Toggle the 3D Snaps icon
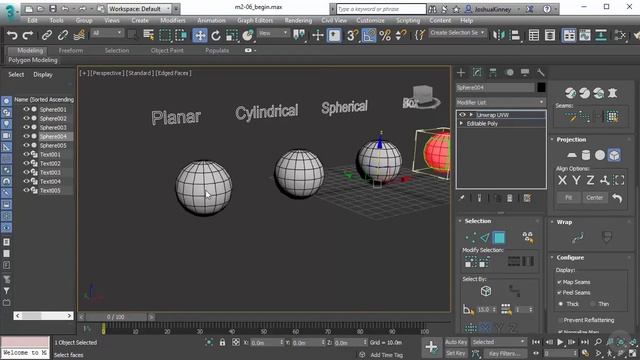The image size is (640, 360). pos(352,36)
